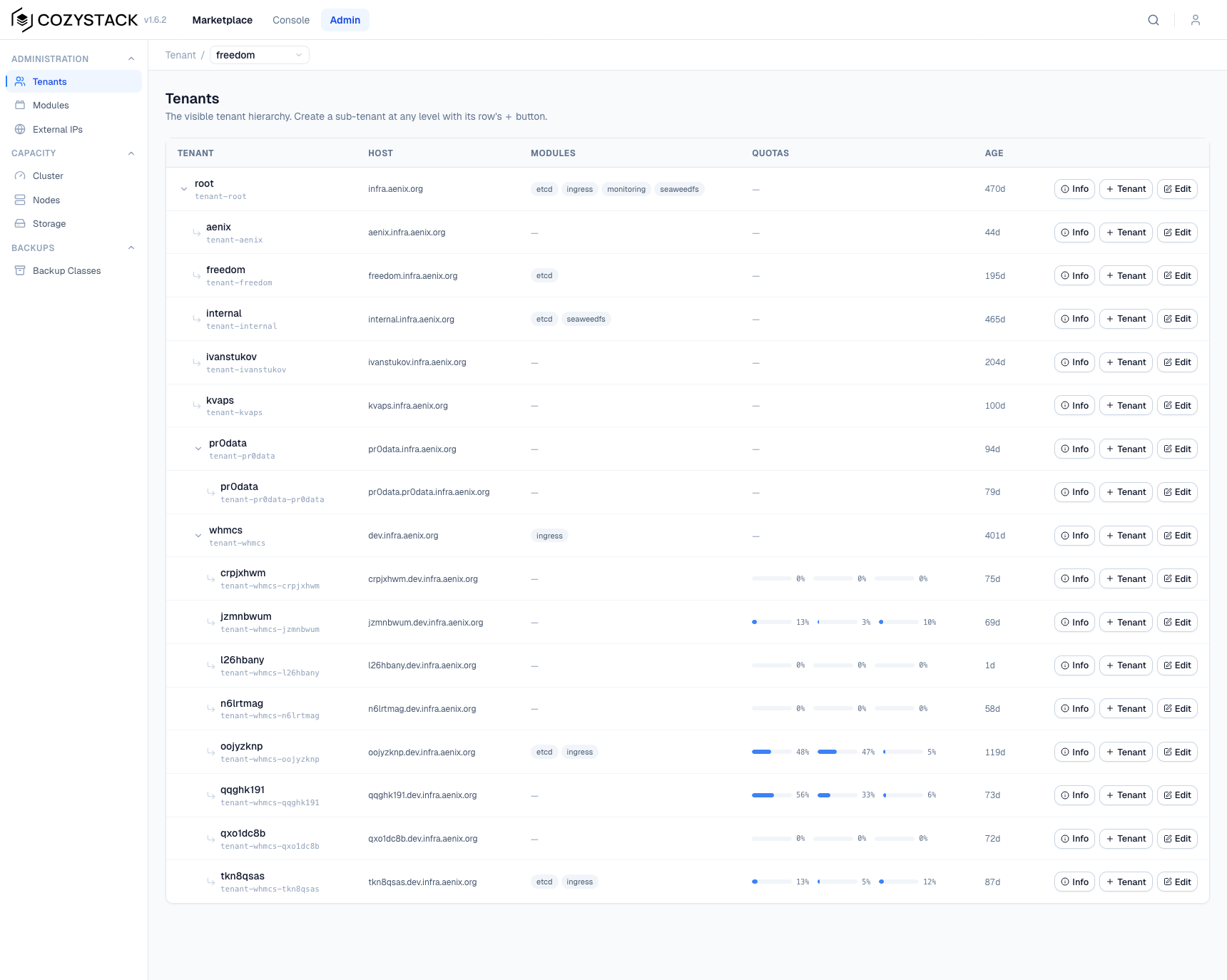Click the Cozystack logo
This screenshot has width=1227, height=980.
tap(75, 20)
